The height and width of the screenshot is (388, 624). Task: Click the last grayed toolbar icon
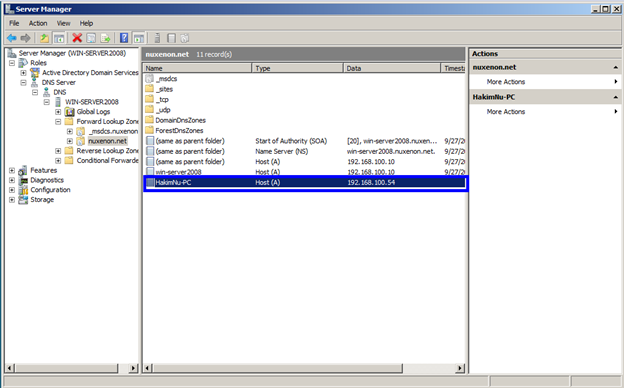[x=185, y=38]
